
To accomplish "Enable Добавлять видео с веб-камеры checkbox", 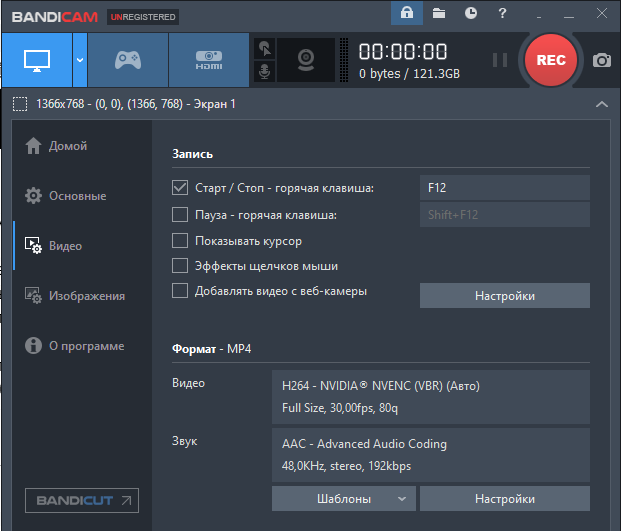I will 180,291.
